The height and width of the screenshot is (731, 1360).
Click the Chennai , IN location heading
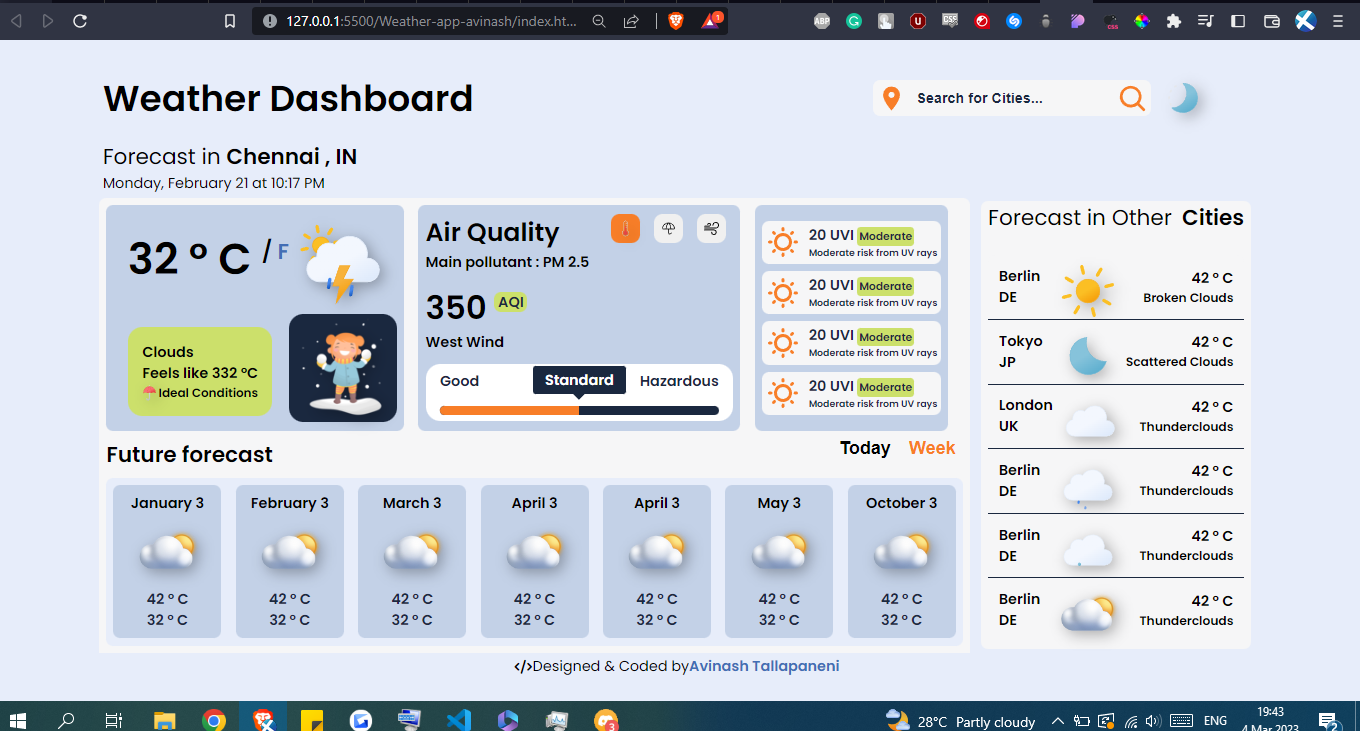[291, 157]
